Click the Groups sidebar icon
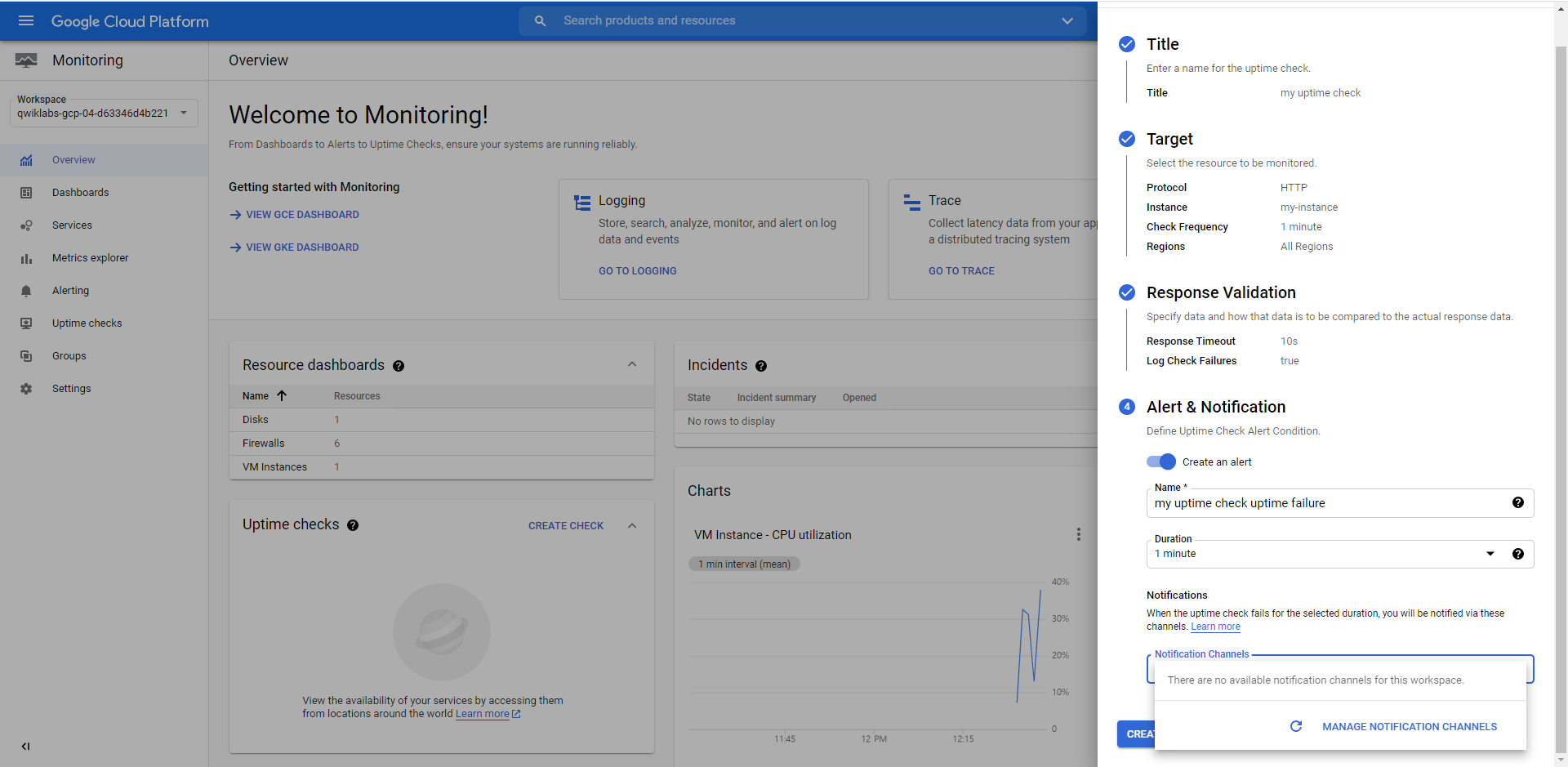 pos(26,356)
